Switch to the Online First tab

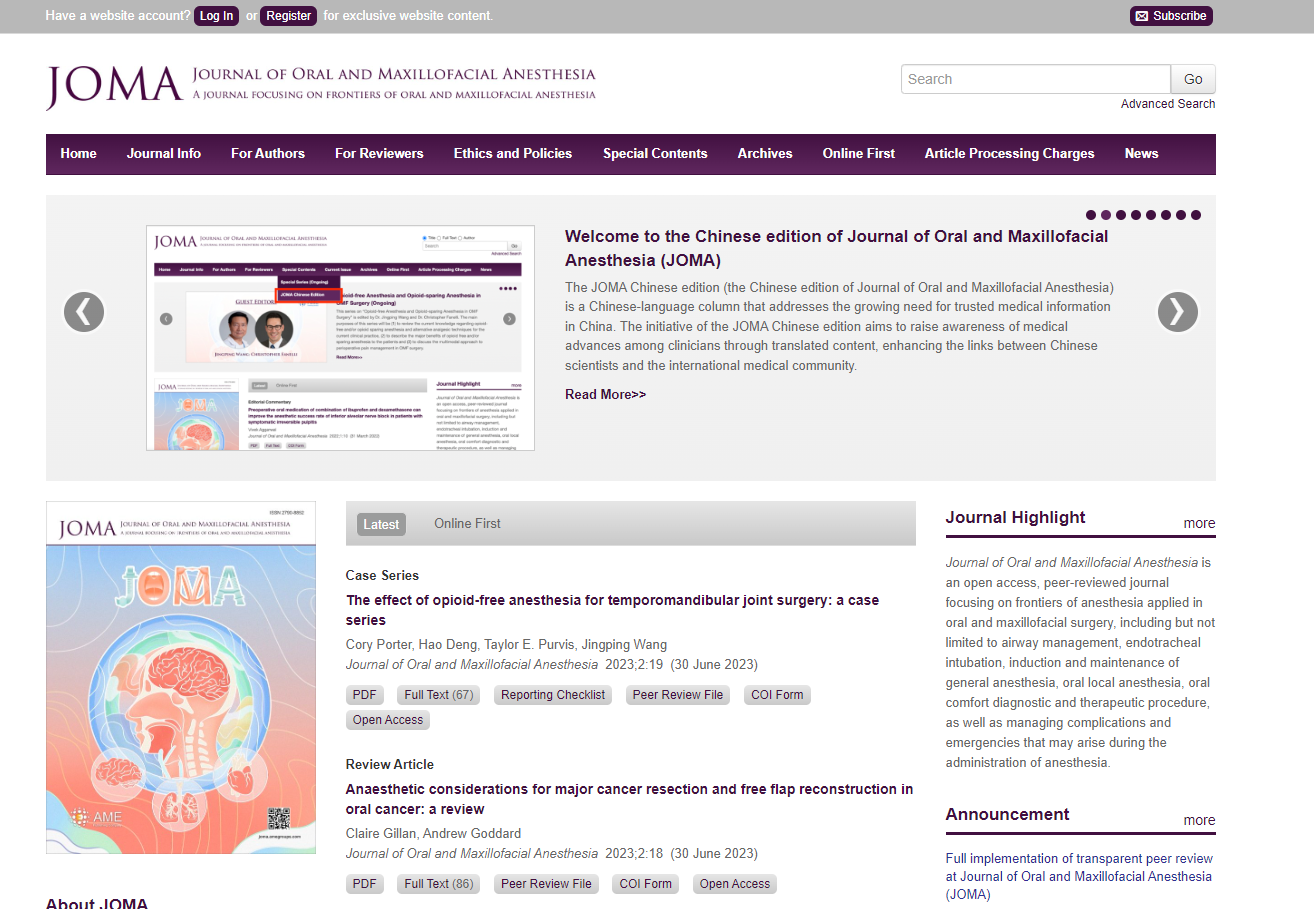point(467,523)
